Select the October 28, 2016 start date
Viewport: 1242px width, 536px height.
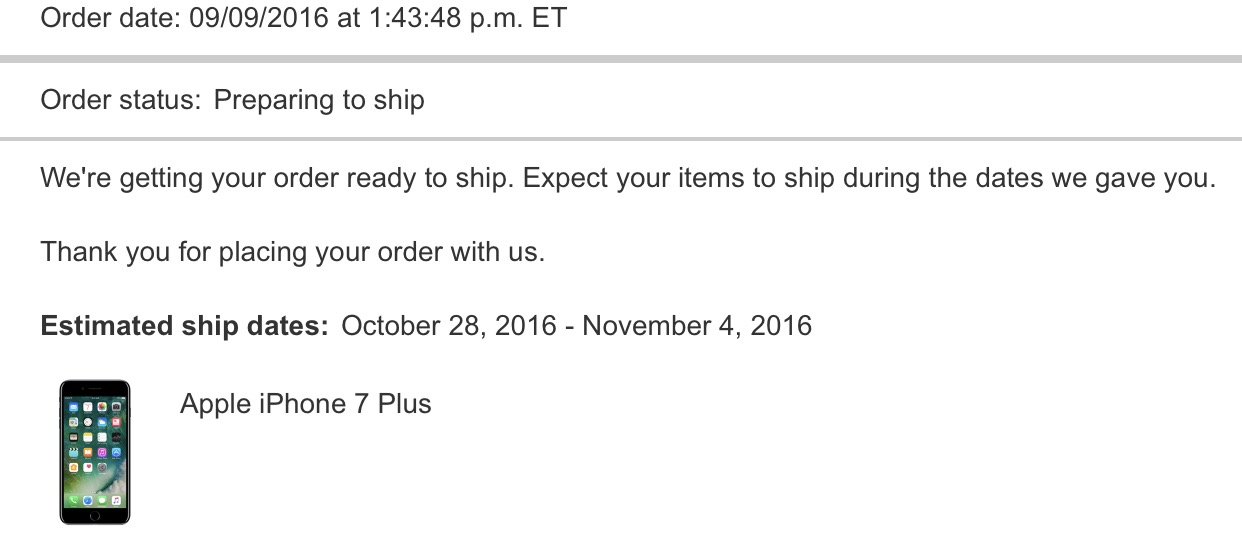coord(449,326)
